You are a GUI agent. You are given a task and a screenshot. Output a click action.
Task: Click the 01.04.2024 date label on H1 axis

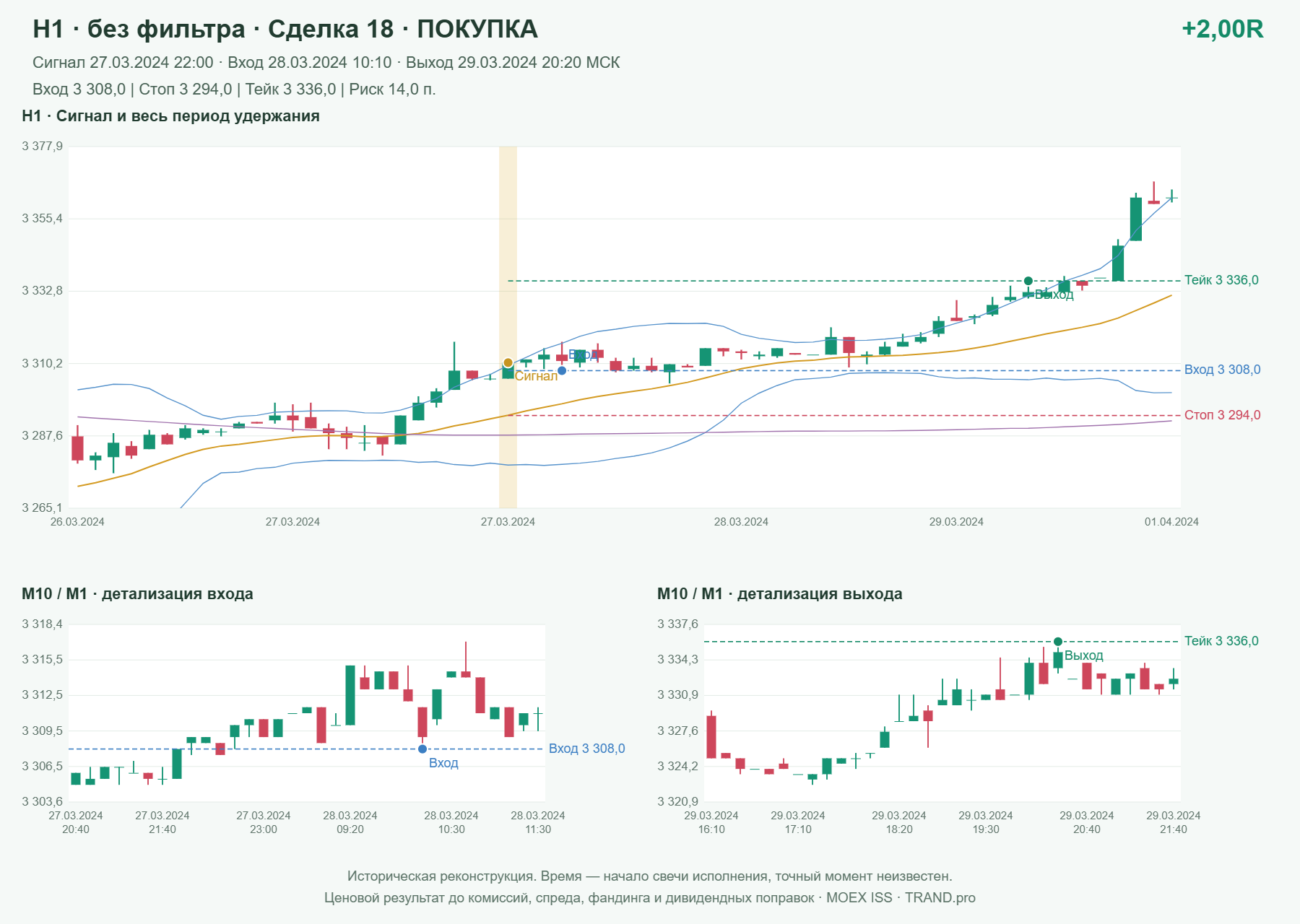pyautogui.click(x=1171, y=522)
